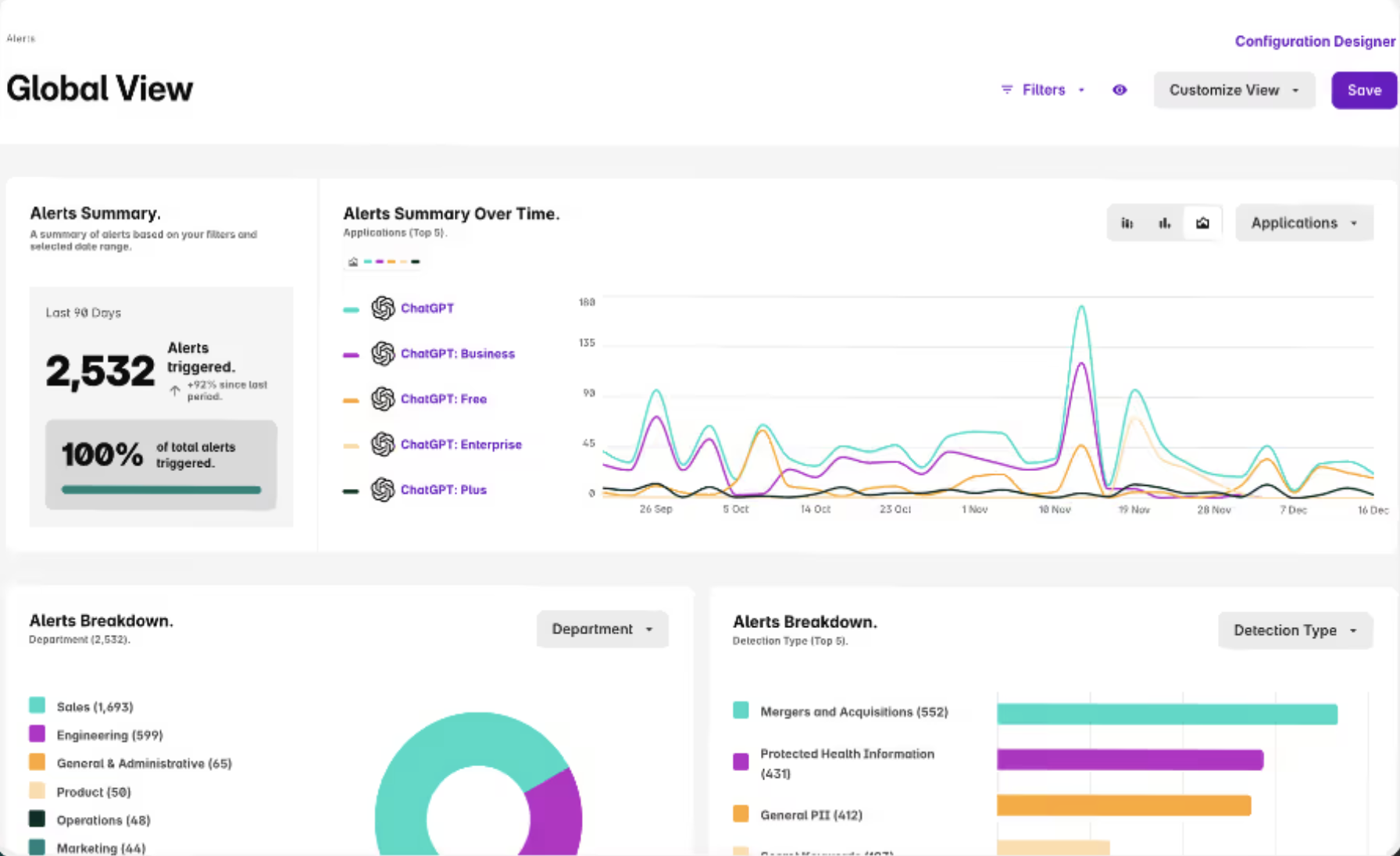Screen dimensions: 1400x856
Task: Open the Configuration Designer link
Action: pos(1315,41)
